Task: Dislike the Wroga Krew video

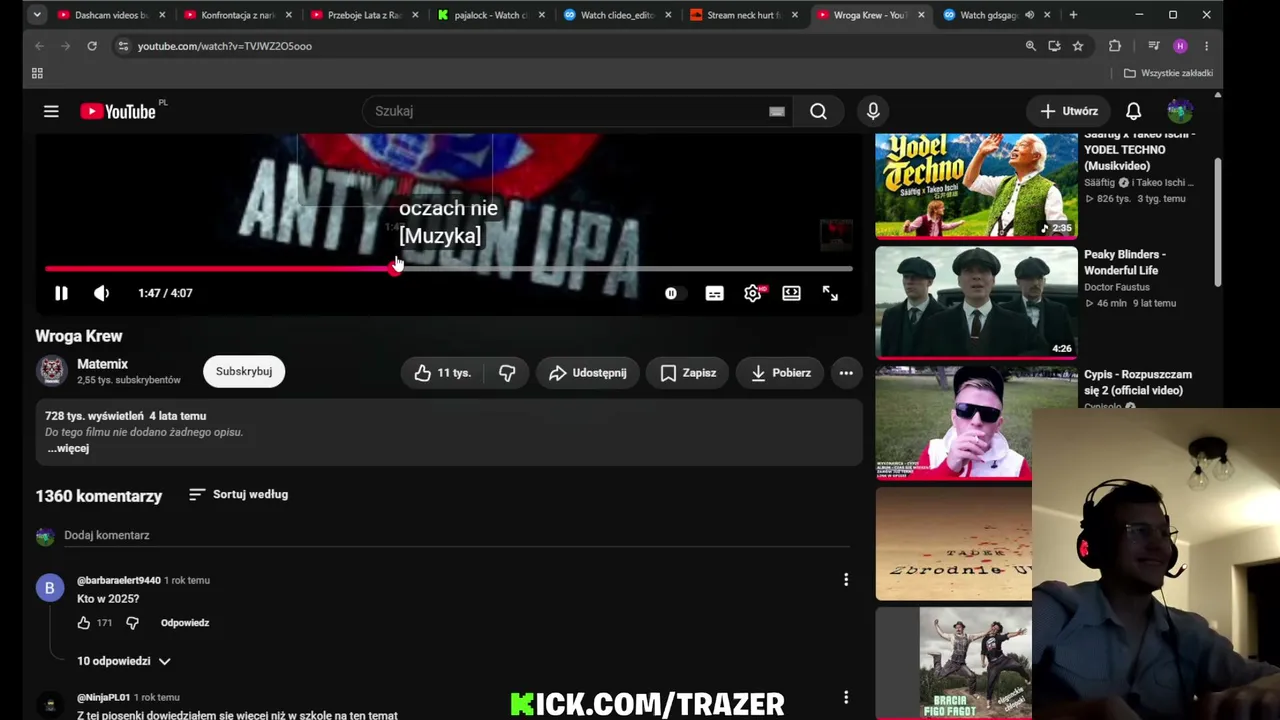Action: [507, 373]
